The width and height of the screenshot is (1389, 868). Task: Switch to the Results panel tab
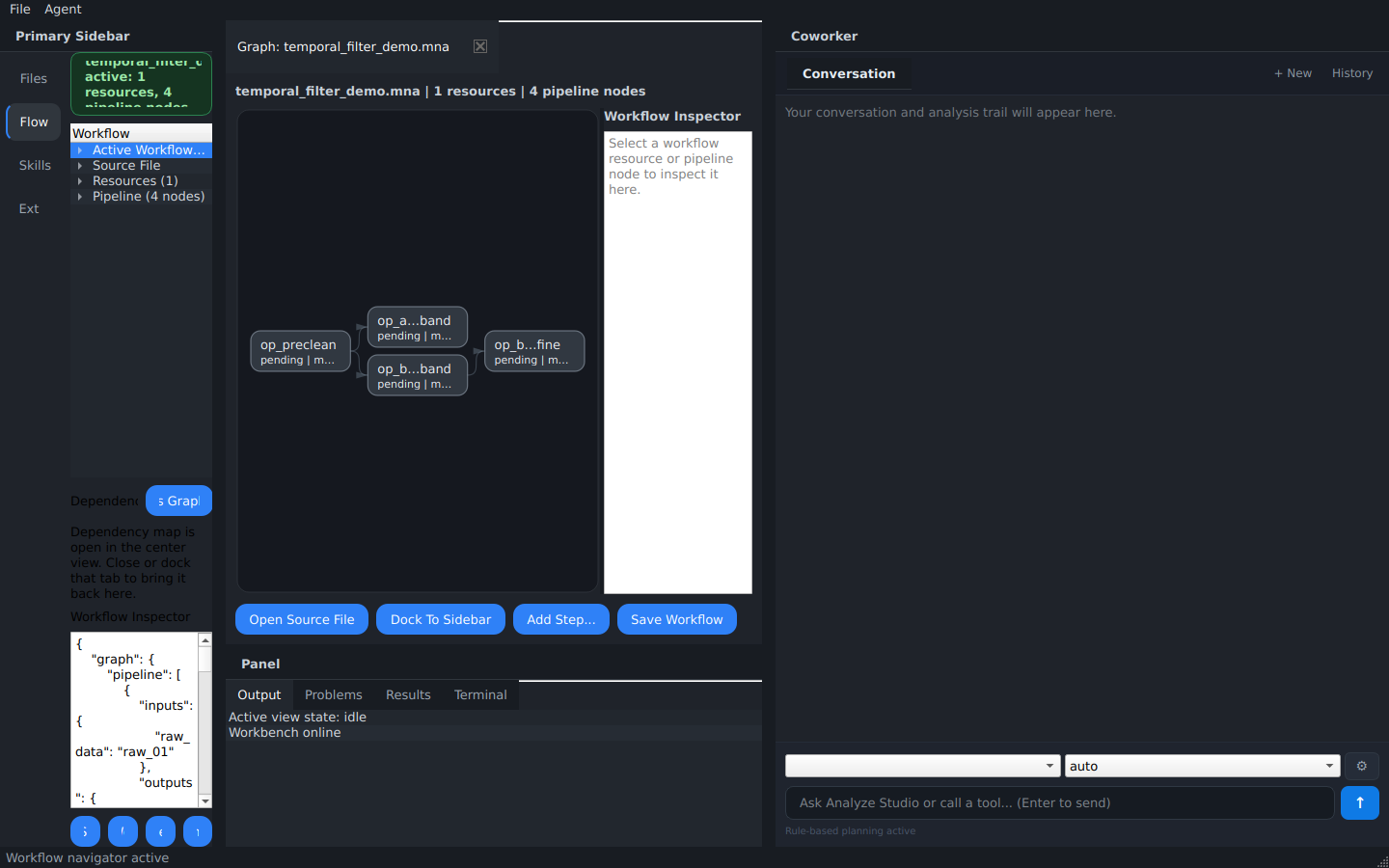coord(408,694)
